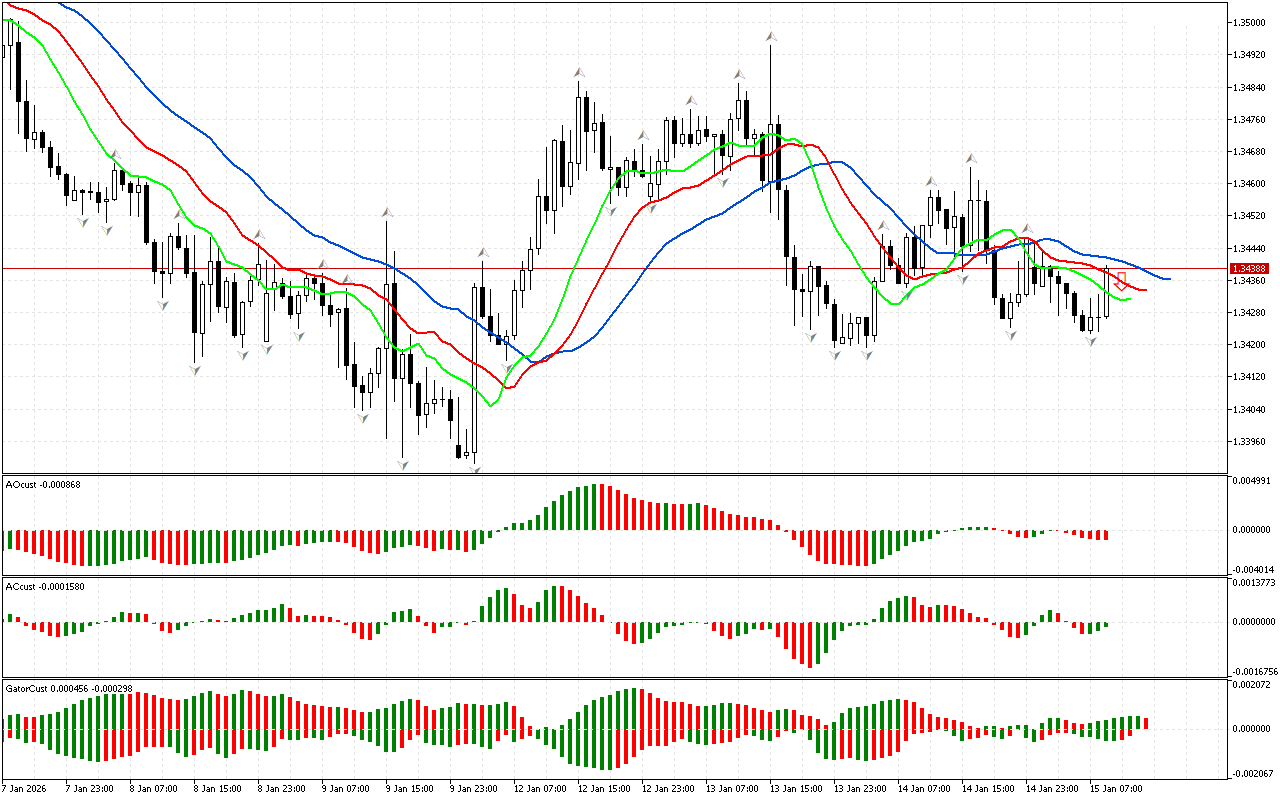The width and height of the screenshot is (1280, 800).
Task: Select the up fractal above the highest peak
Action: point(771,36)
